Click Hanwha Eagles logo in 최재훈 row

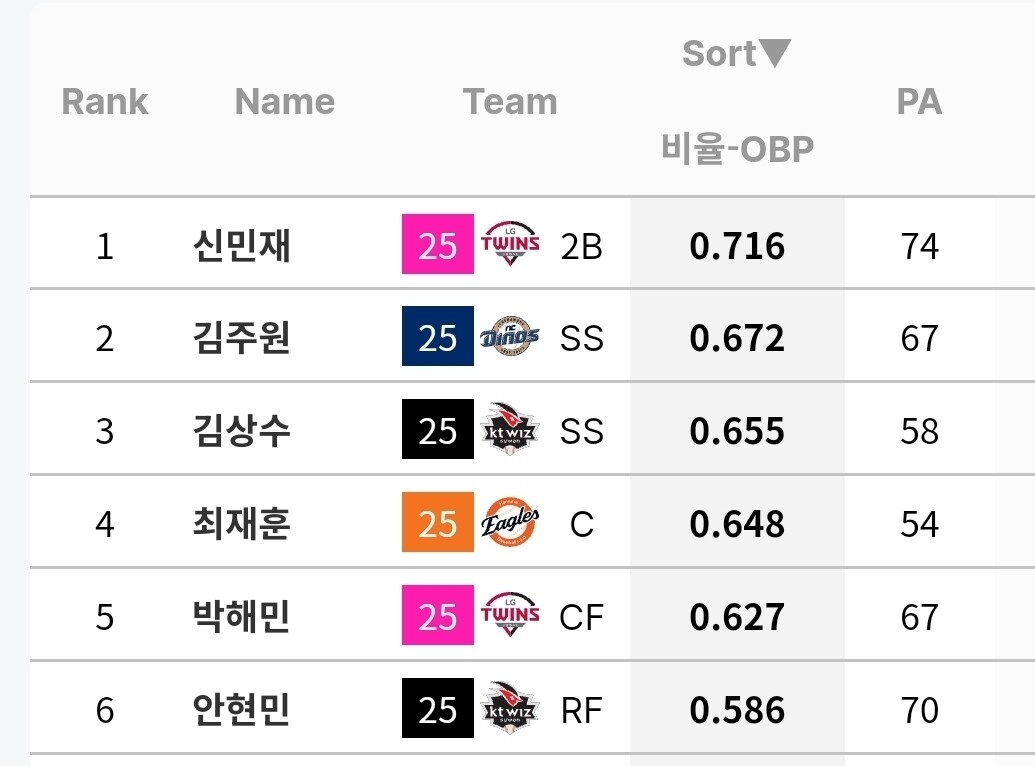[510, 523]
